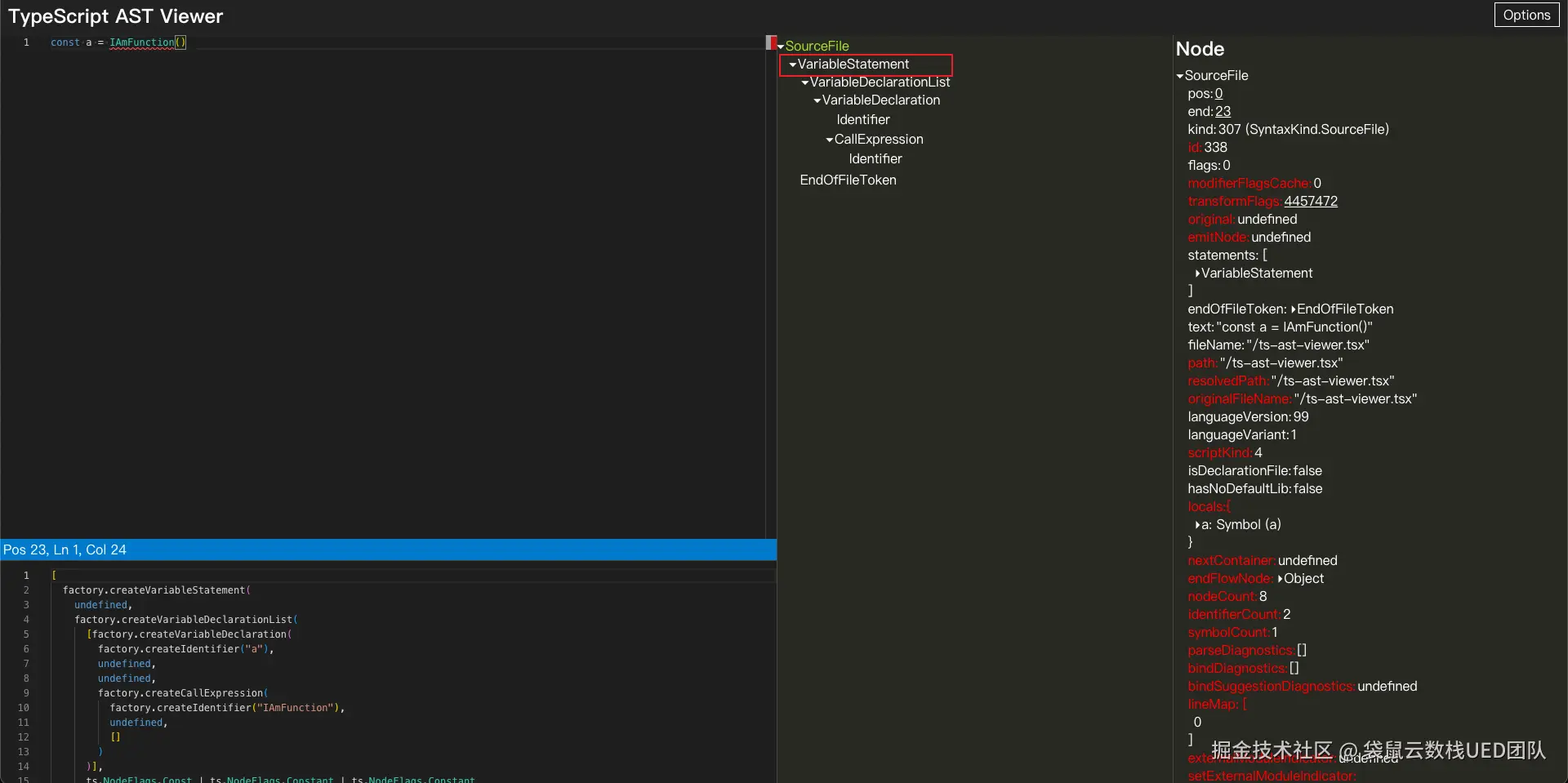
Task: Click factory.createVariableDeclarationList line in output
Action: [x=186, y=620]
